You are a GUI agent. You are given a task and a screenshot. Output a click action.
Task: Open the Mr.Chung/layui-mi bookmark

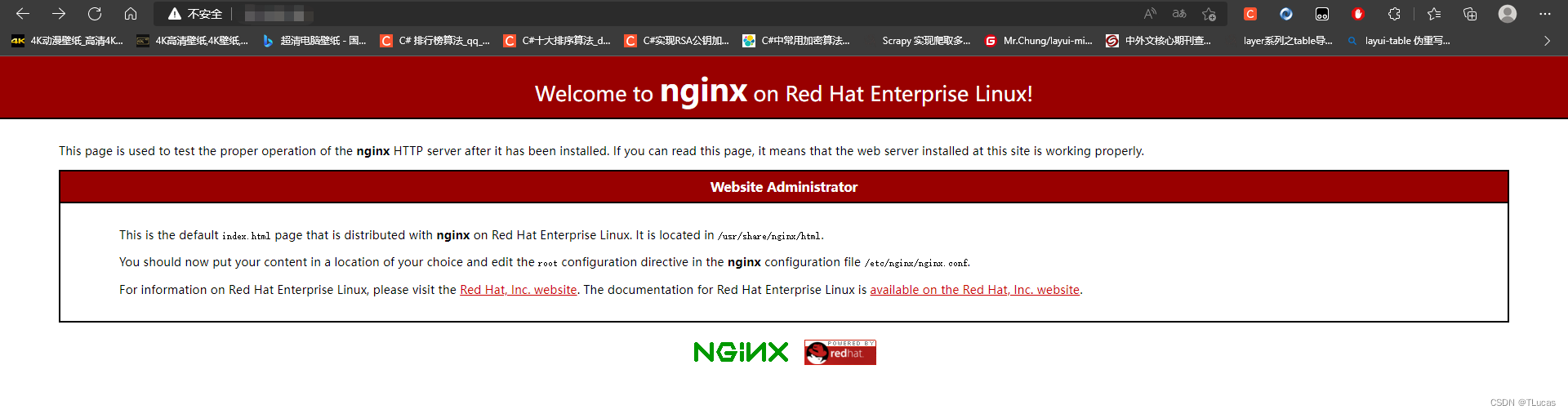pyautogui.click(x=1039, y=41)
